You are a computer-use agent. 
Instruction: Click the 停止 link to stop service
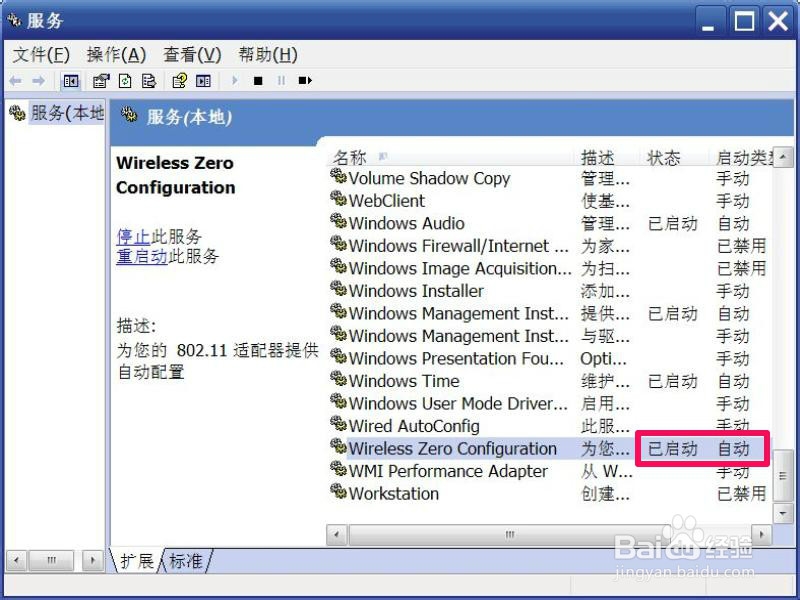133,237
